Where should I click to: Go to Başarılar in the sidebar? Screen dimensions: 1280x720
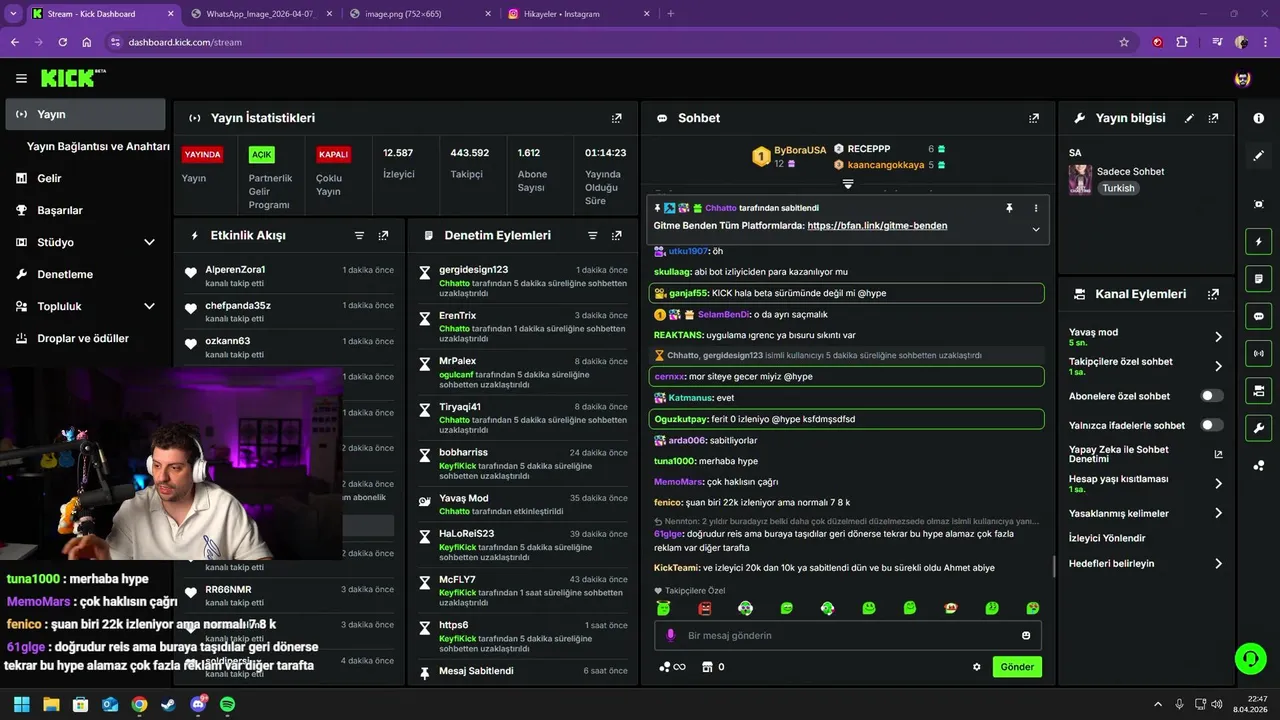point(85,210)
